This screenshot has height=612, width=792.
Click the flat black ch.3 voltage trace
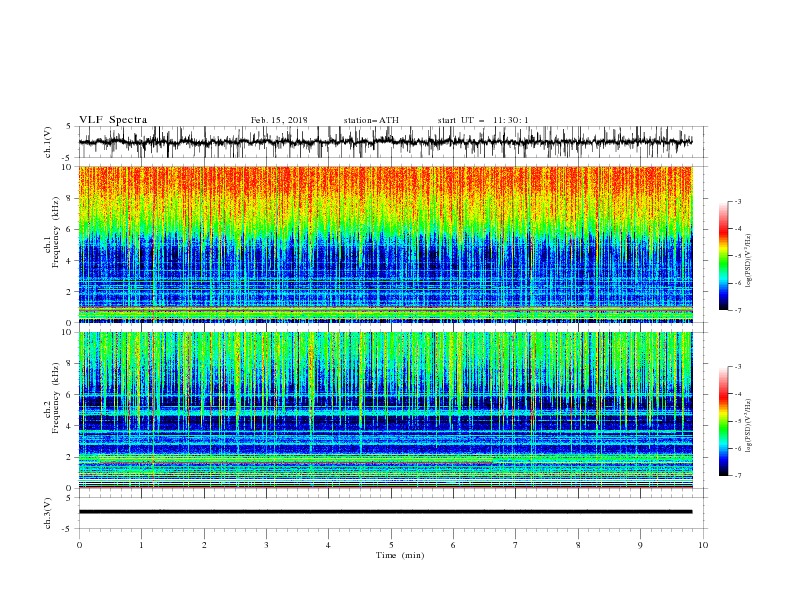[x=385, y=512]
